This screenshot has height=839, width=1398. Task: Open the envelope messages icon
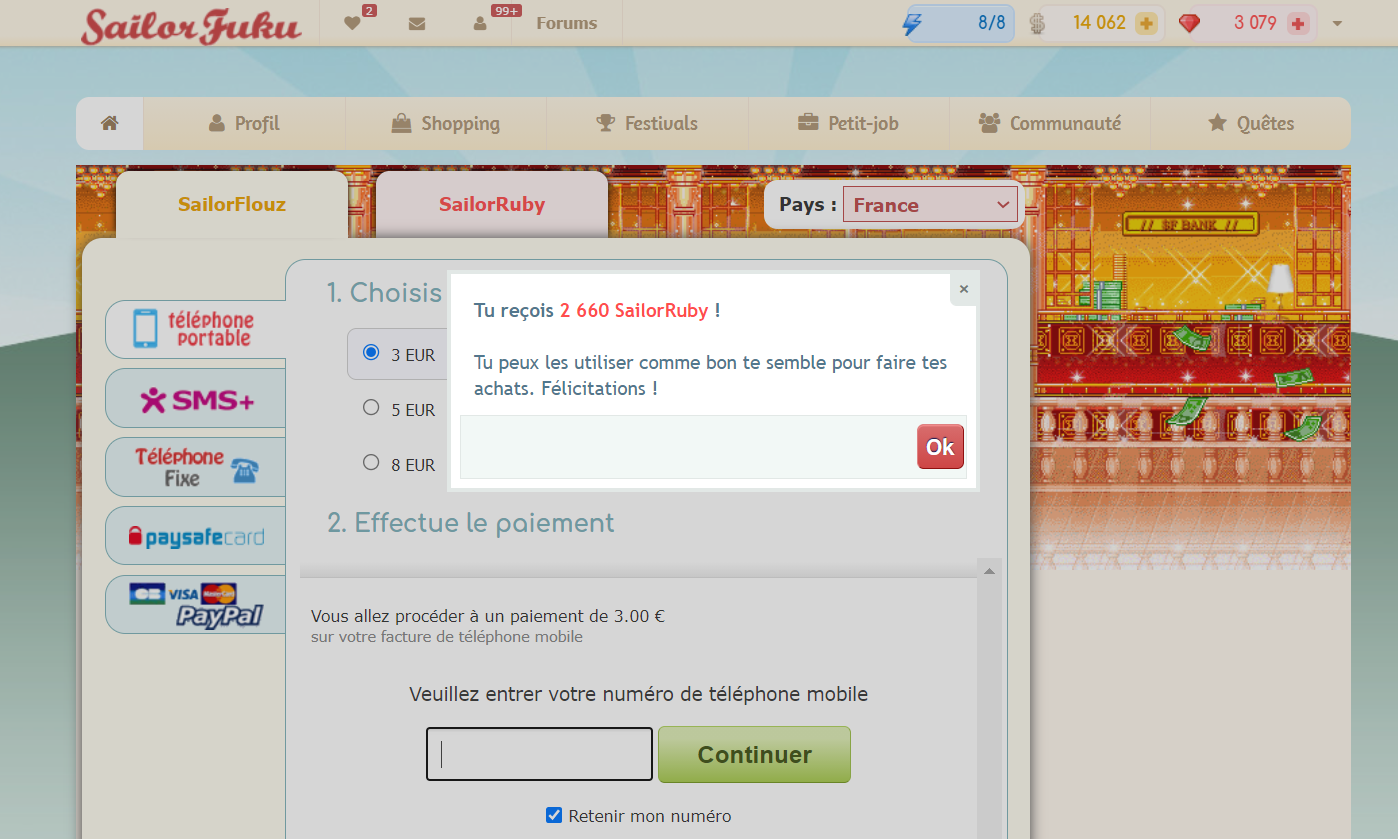(x=417, y=23)
